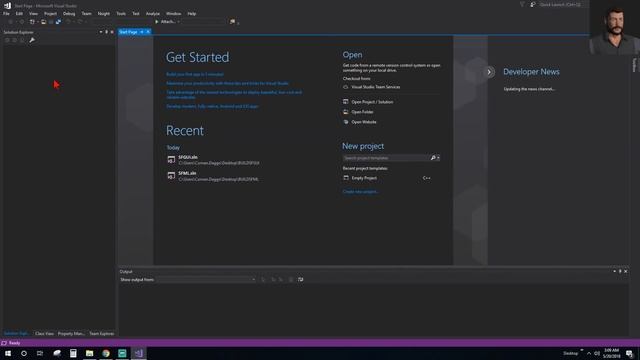This screenshot has width=640, height=360.
Task: Click the Visual Studio logo in title bar
Action: (x=7, y=5)
